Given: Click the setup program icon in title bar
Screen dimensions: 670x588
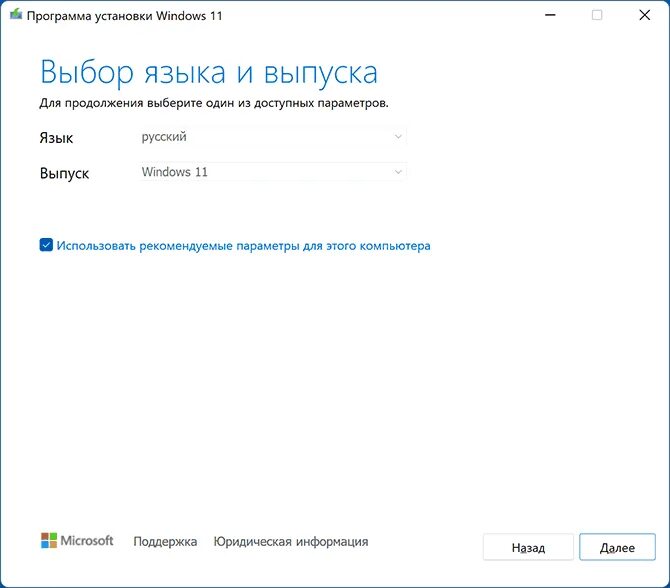Looking at the screenshot, I should coord(16,15).
